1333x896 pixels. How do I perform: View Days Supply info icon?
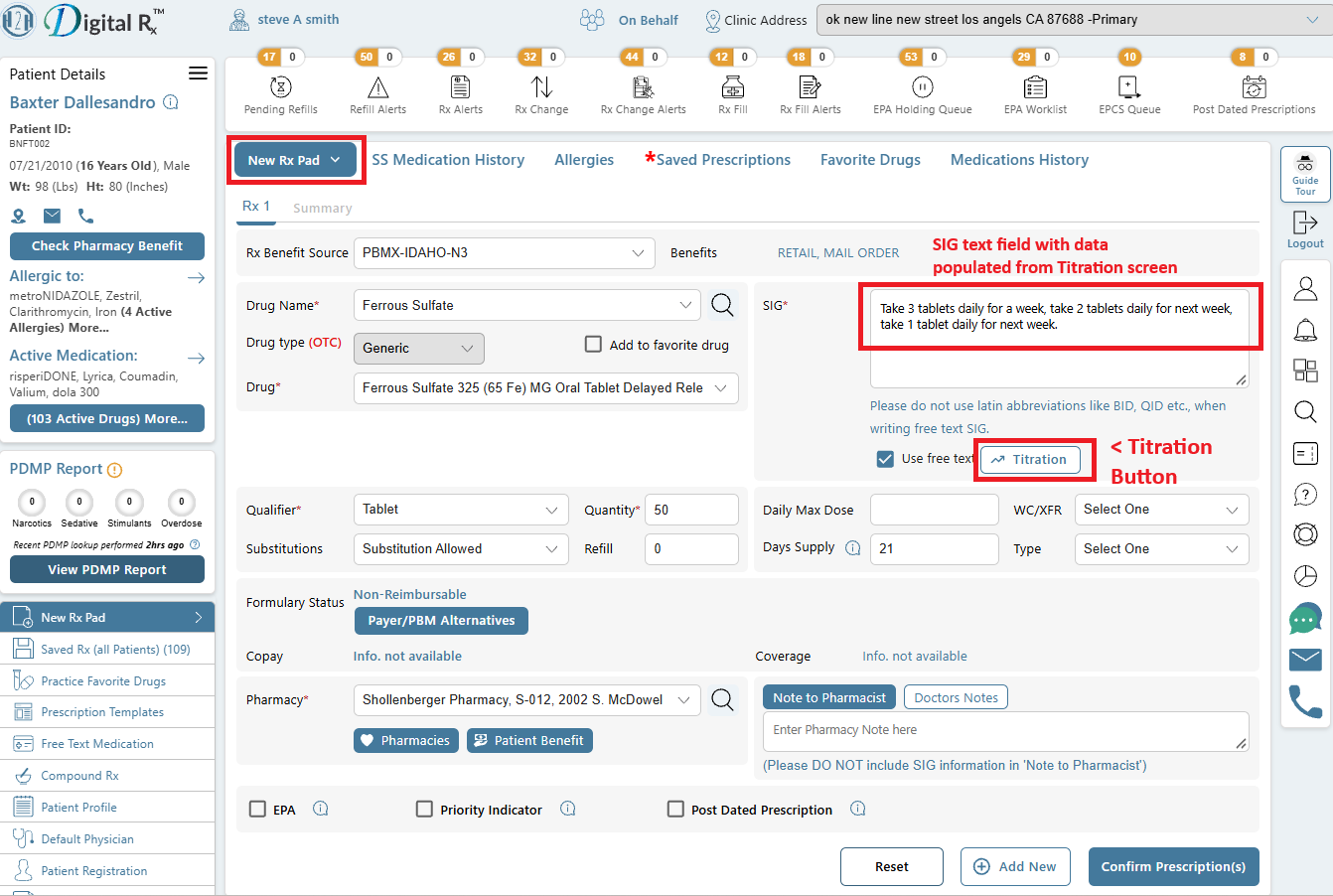coord(852,548)
